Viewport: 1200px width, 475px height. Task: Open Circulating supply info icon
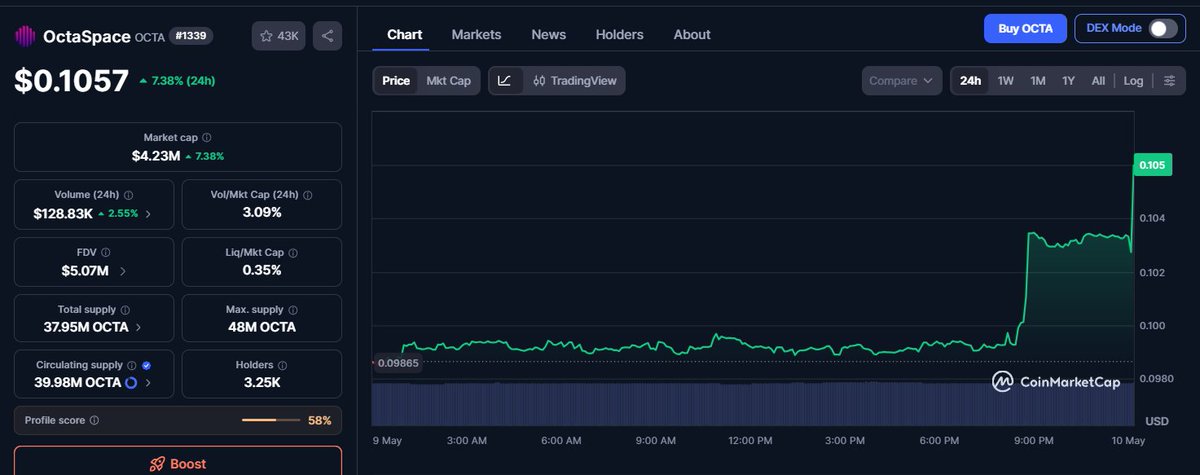click(x=133, y=366)
